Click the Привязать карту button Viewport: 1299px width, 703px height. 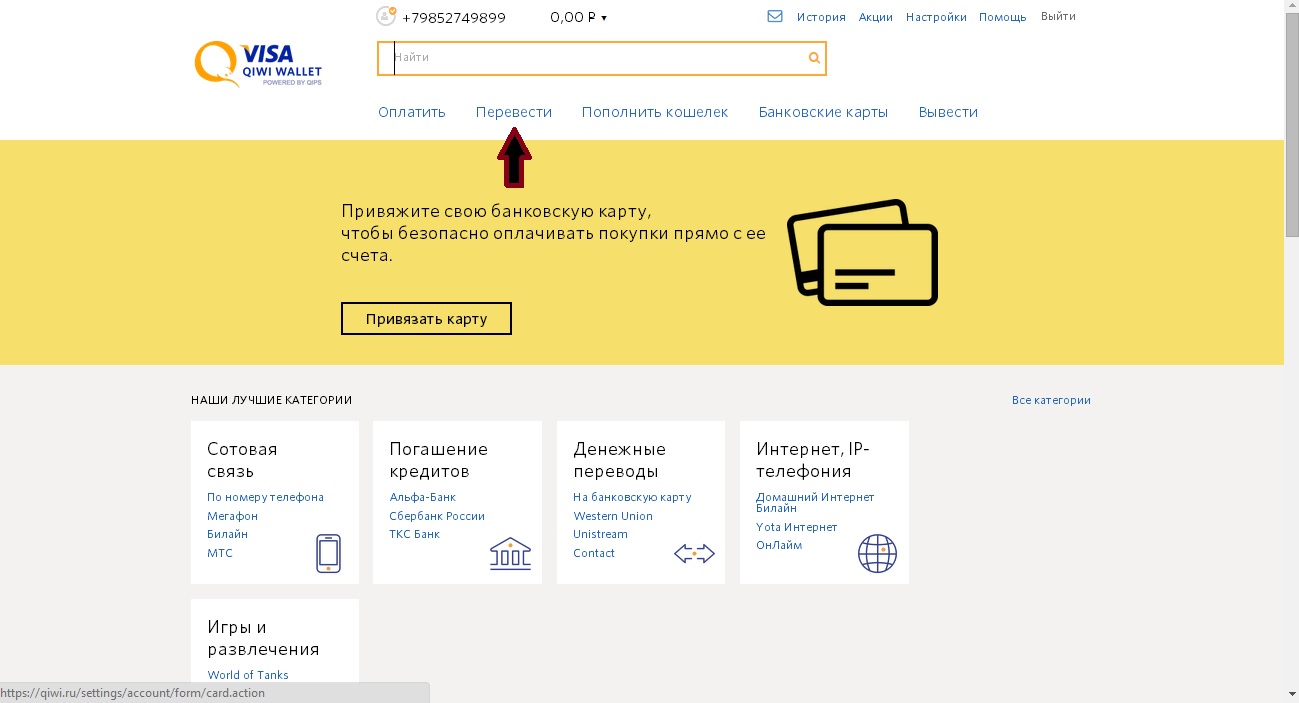click(x=426, y=319)
